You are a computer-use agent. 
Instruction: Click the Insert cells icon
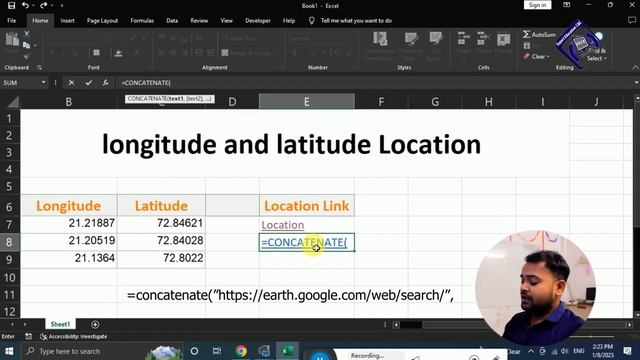(x=464, y=39)
